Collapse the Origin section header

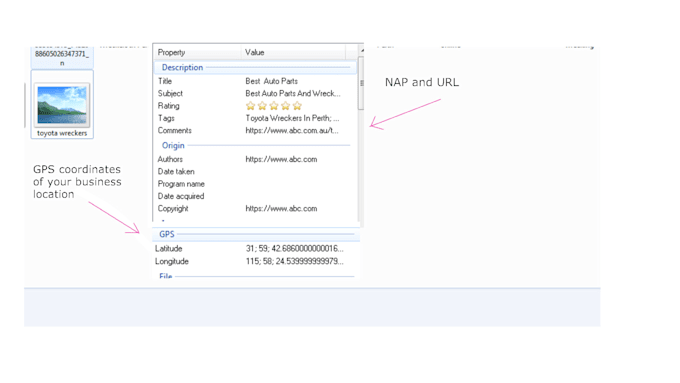(x=255, y=145)
